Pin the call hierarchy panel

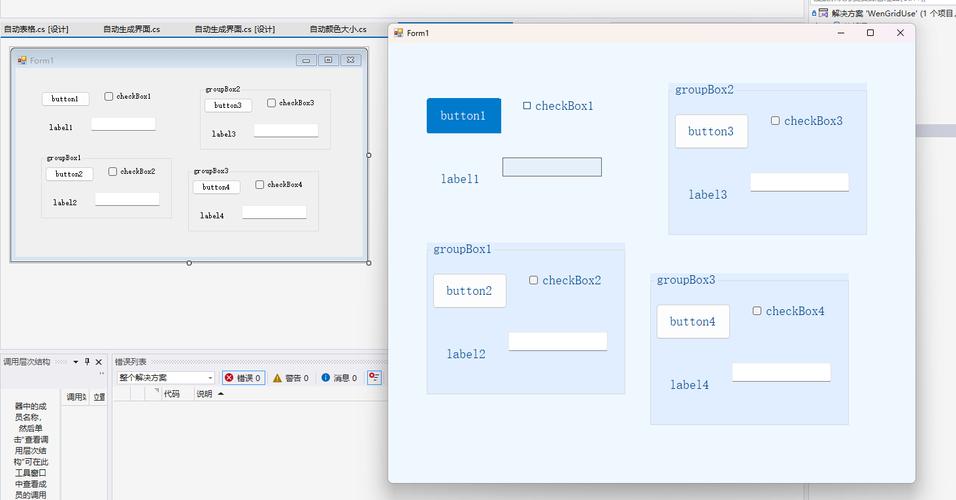pyautogui.click(x=86, y=362)
